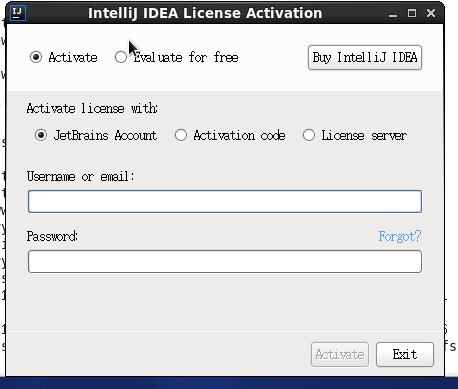Viewport: 458px width, 389px height.
Task: Focus the Password input field
Action: pos(225,261)
